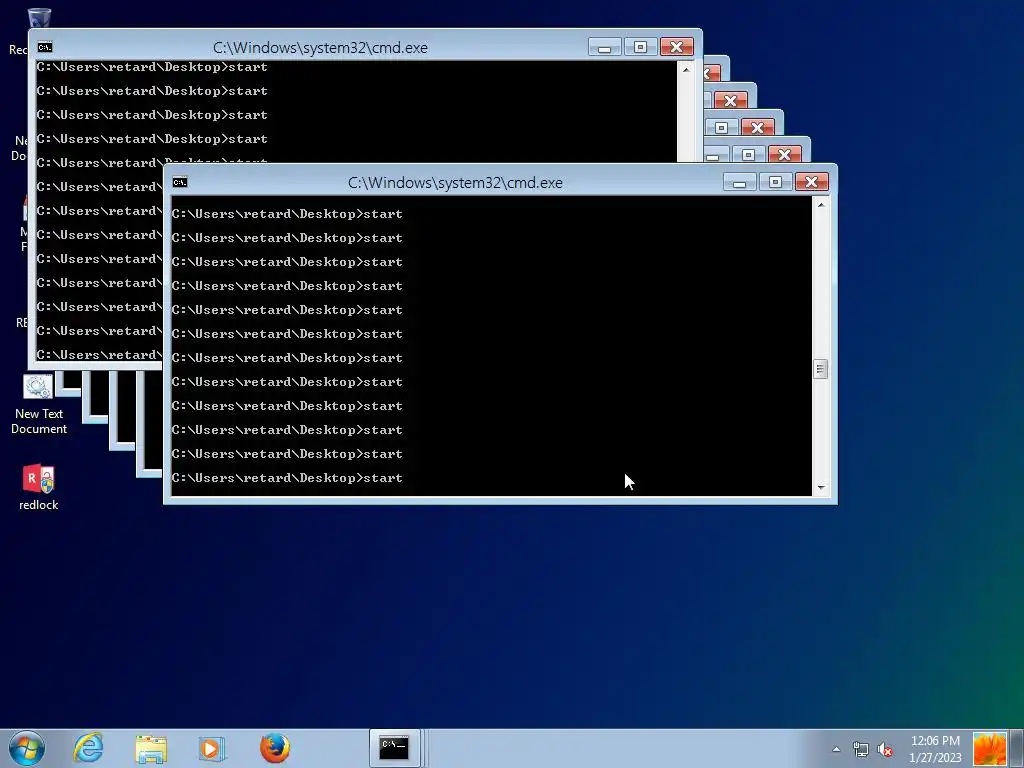Click the network icon in system tray

coord(861,749)
